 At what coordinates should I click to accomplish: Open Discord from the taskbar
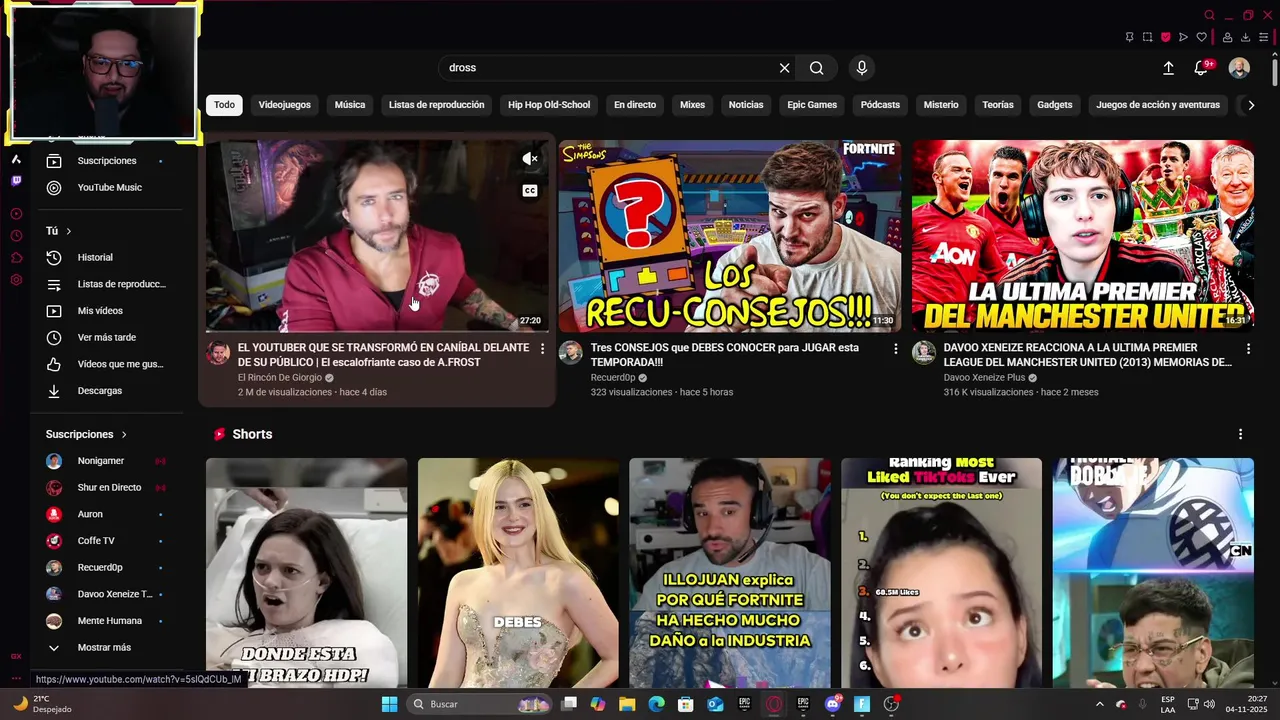click(x=833, y=704)
